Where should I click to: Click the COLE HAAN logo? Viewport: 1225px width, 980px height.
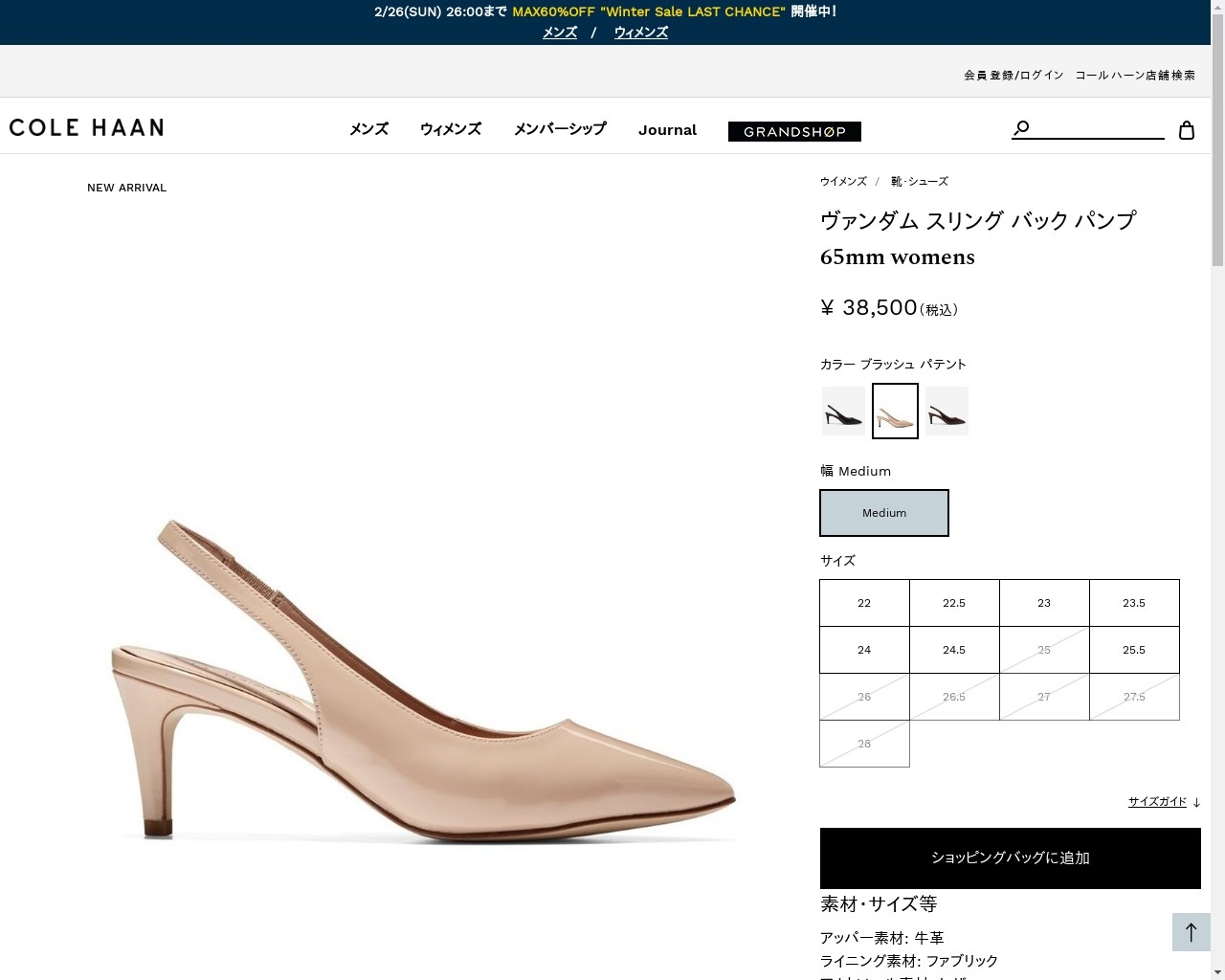pyautogui.click(x=86, y=127)
